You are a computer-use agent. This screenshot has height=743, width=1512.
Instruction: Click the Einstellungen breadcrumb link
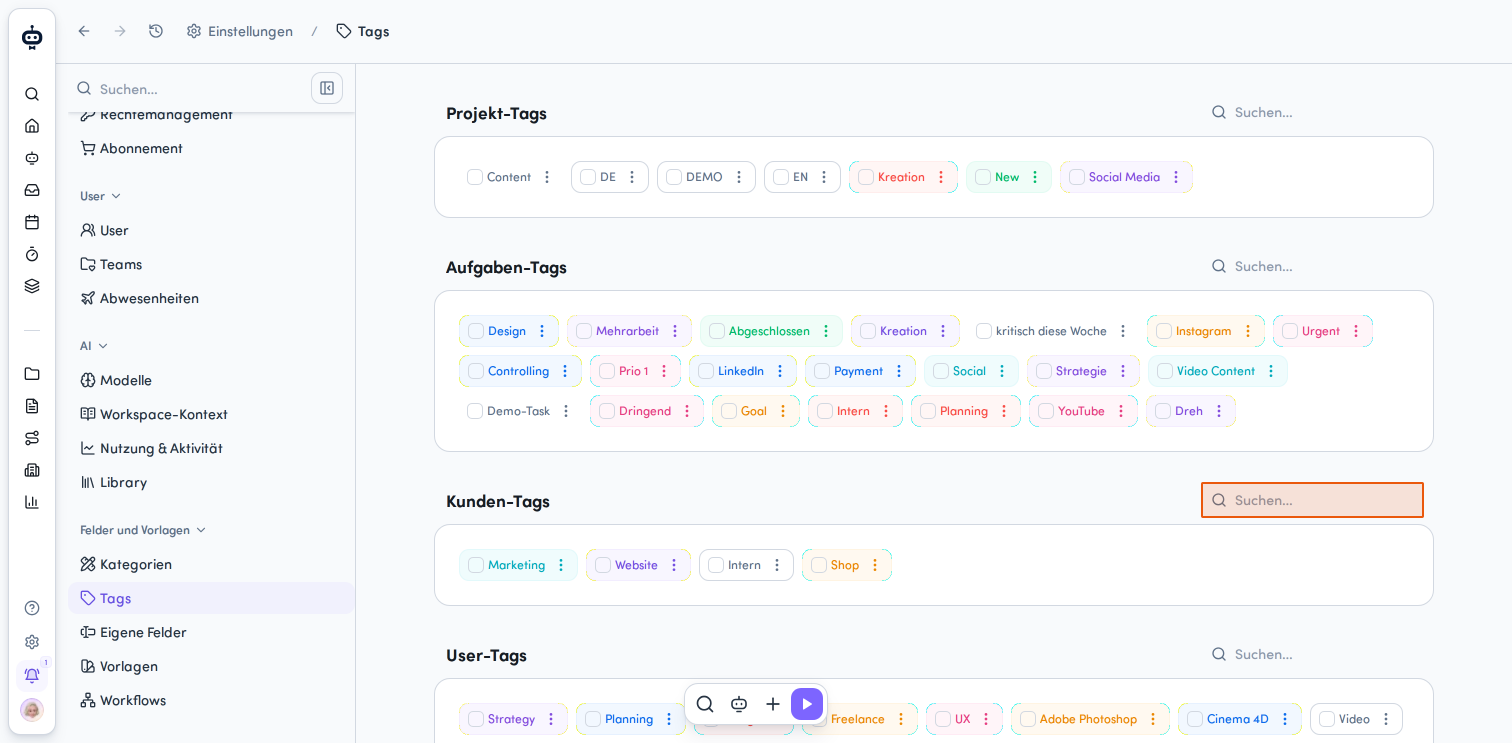pos(240,31)
